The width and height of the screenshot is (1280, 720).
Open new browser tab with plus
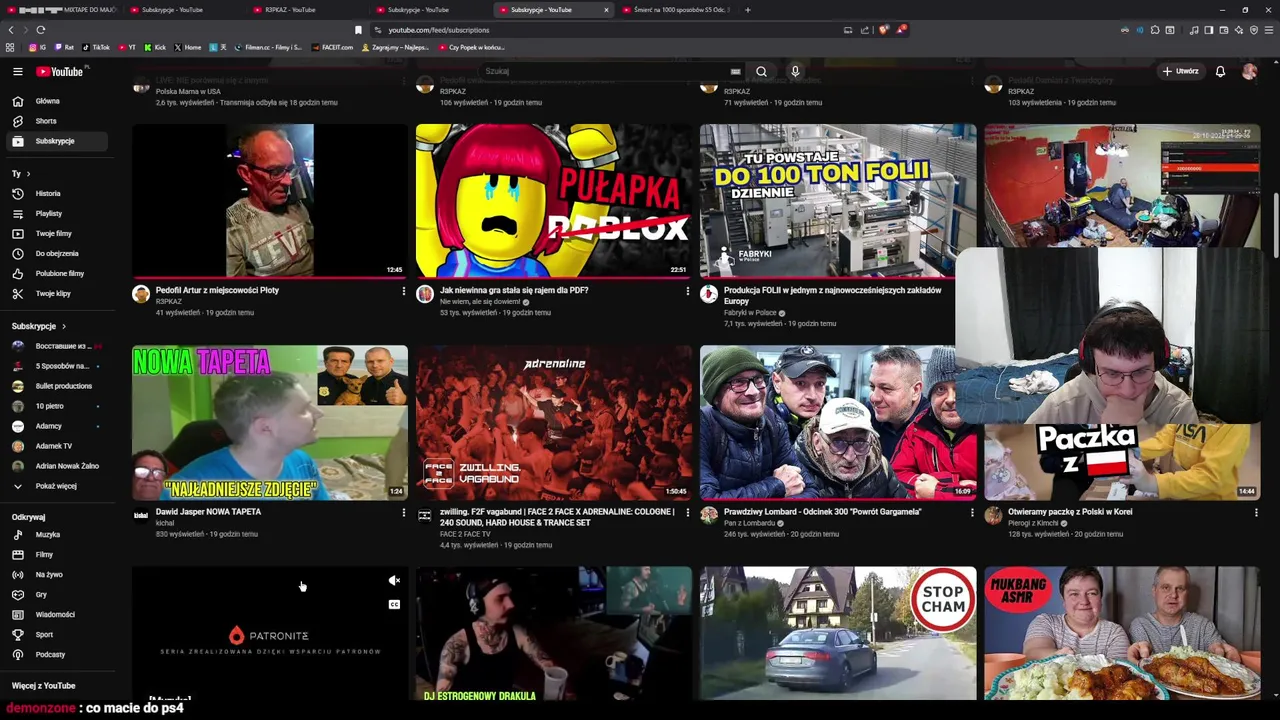pyautogui.click(x=747, y=10)
